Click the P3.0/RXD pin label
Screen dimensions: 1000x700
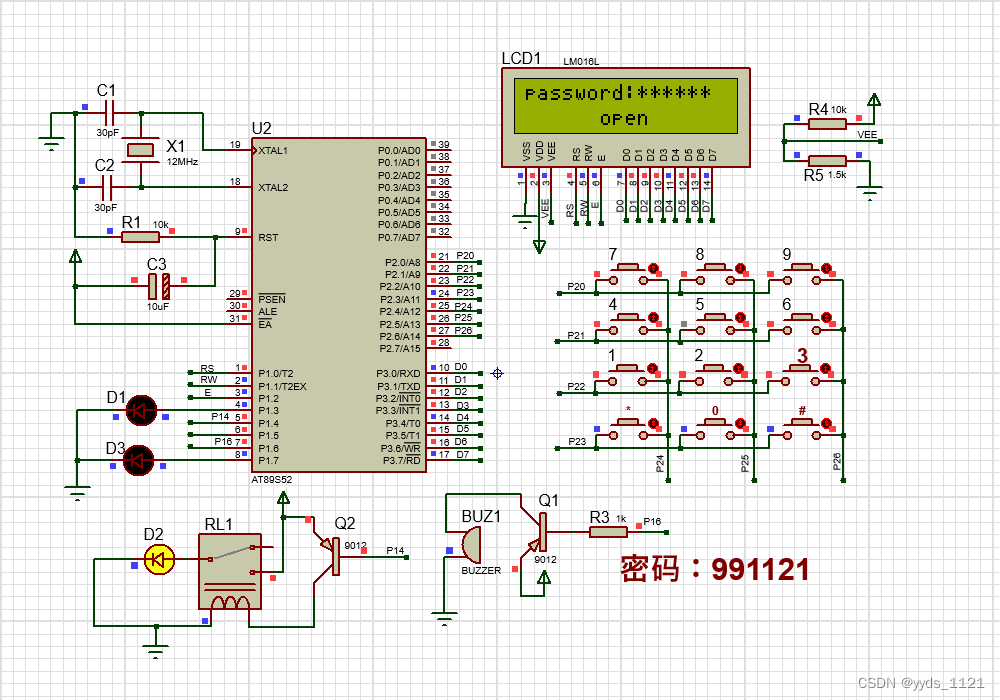[x=399, y=374]
